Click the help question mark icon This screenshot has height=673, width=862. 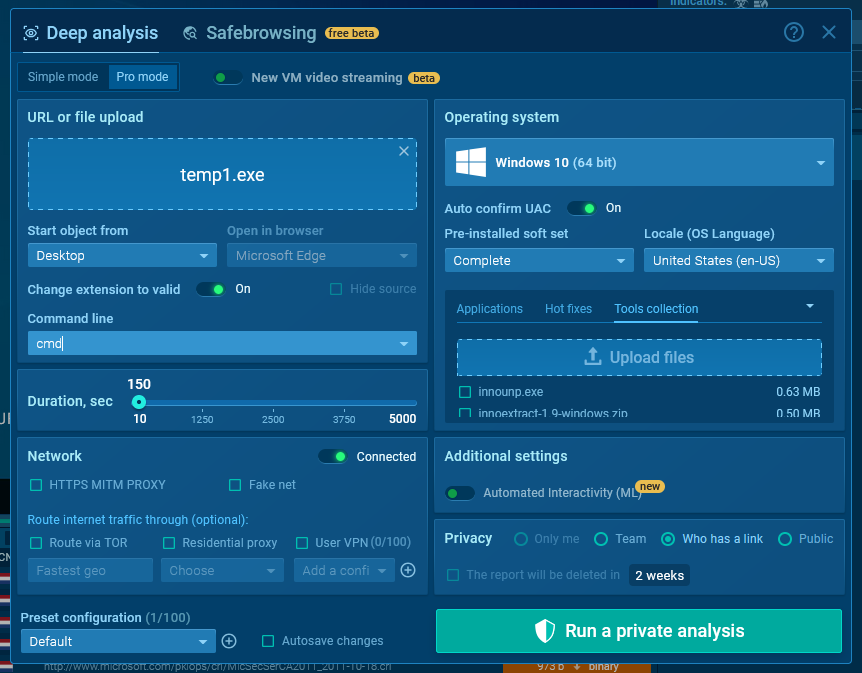coord(794,32)
